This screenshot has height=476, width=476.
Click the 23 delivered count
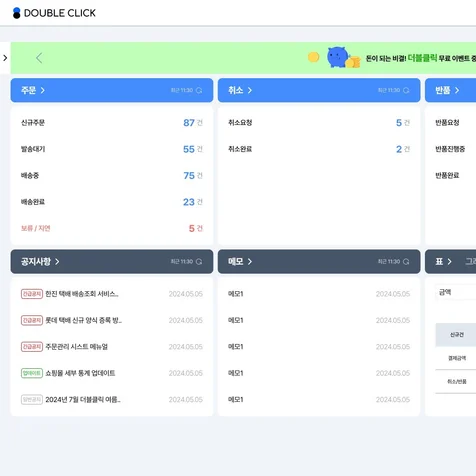(x=189, y=202)
